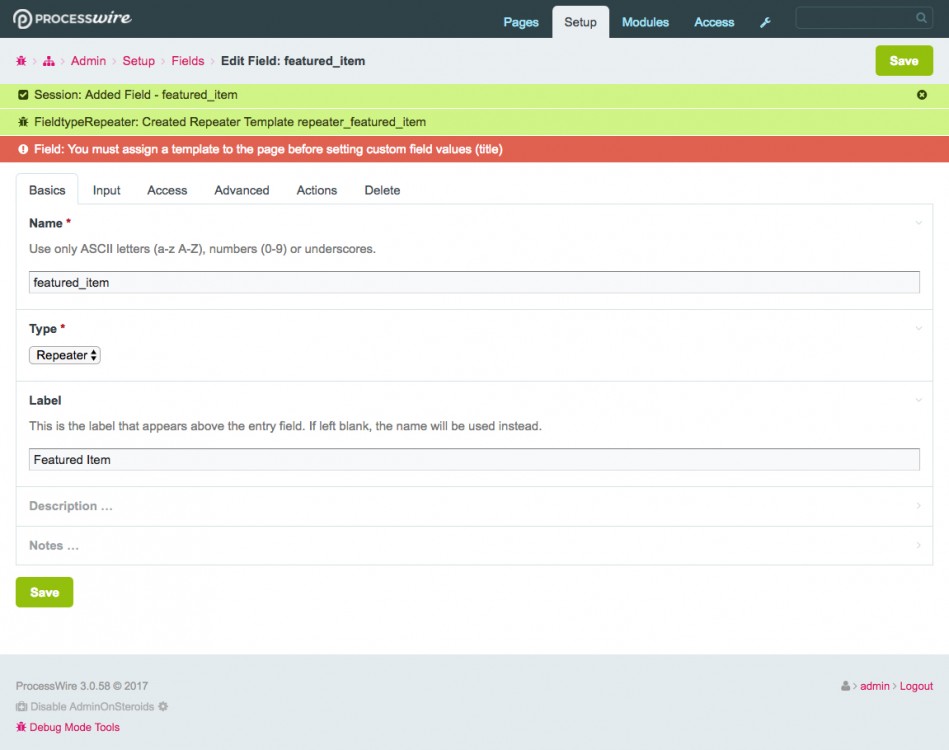Dismiss the session notice with X icon
The image size is (949, 750).
[922, 95]
